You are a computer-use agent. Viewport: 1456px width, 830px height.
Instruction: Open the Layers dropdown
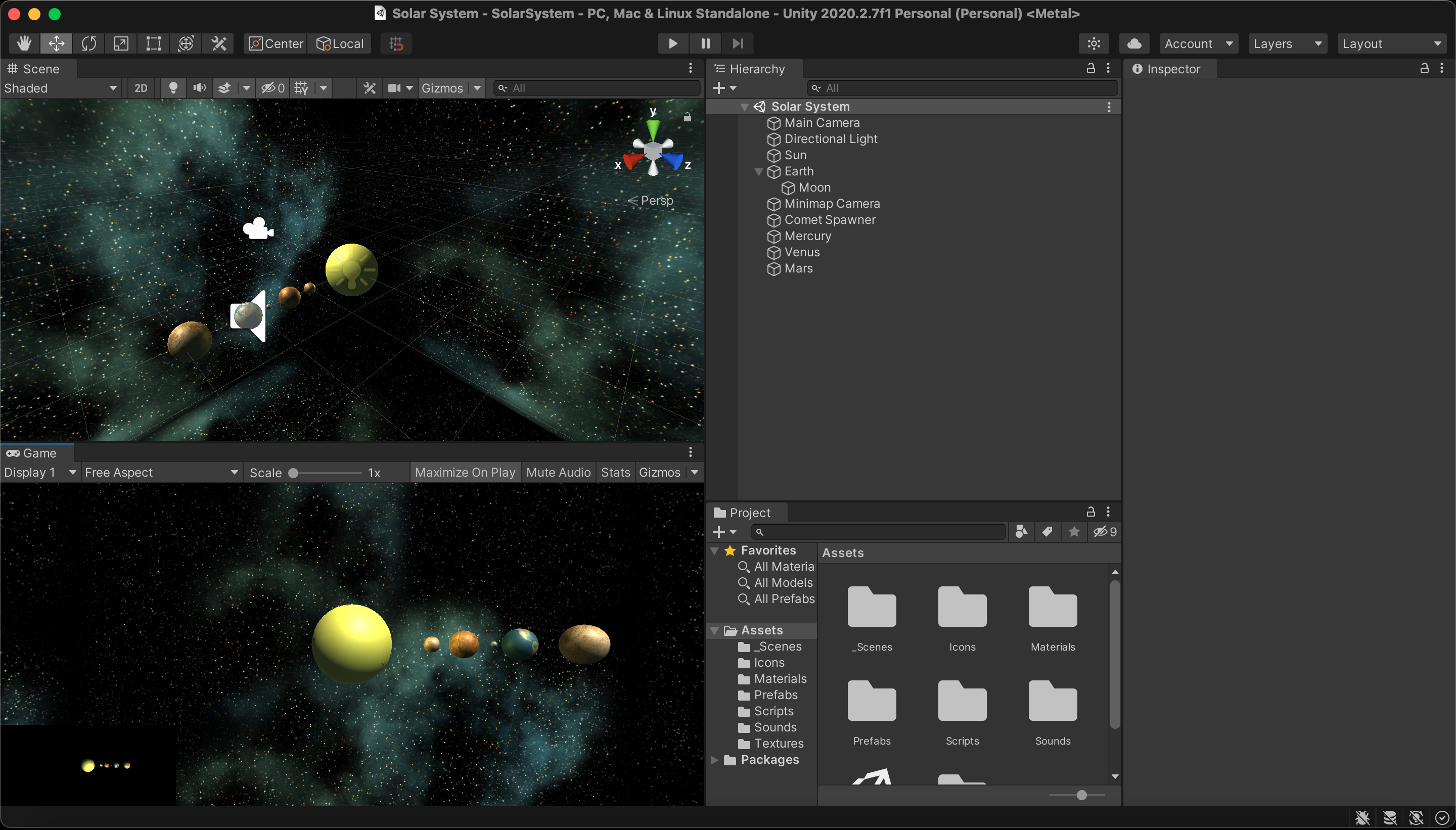[x=1287, y=43]
